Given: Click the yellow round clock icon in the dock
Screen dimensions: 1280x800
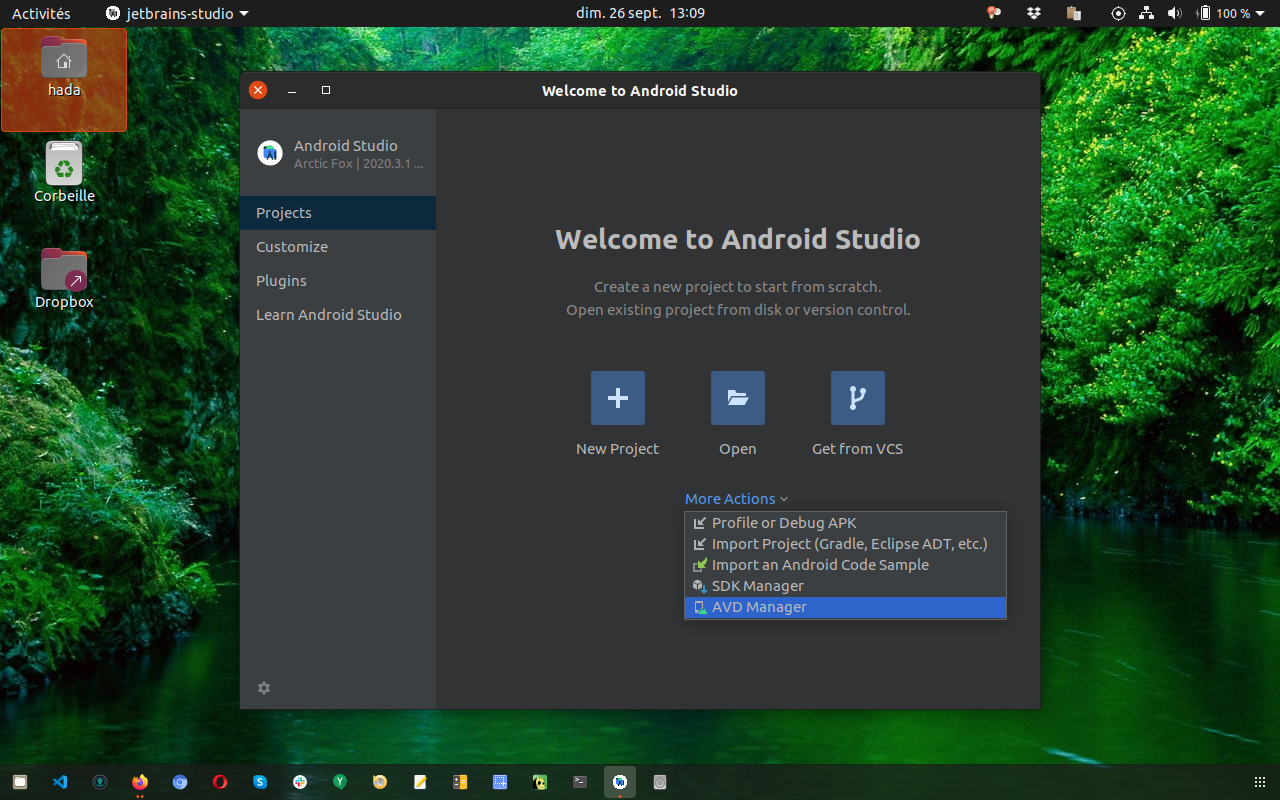Looking at the screenshot, I should [x=380, y=782].
